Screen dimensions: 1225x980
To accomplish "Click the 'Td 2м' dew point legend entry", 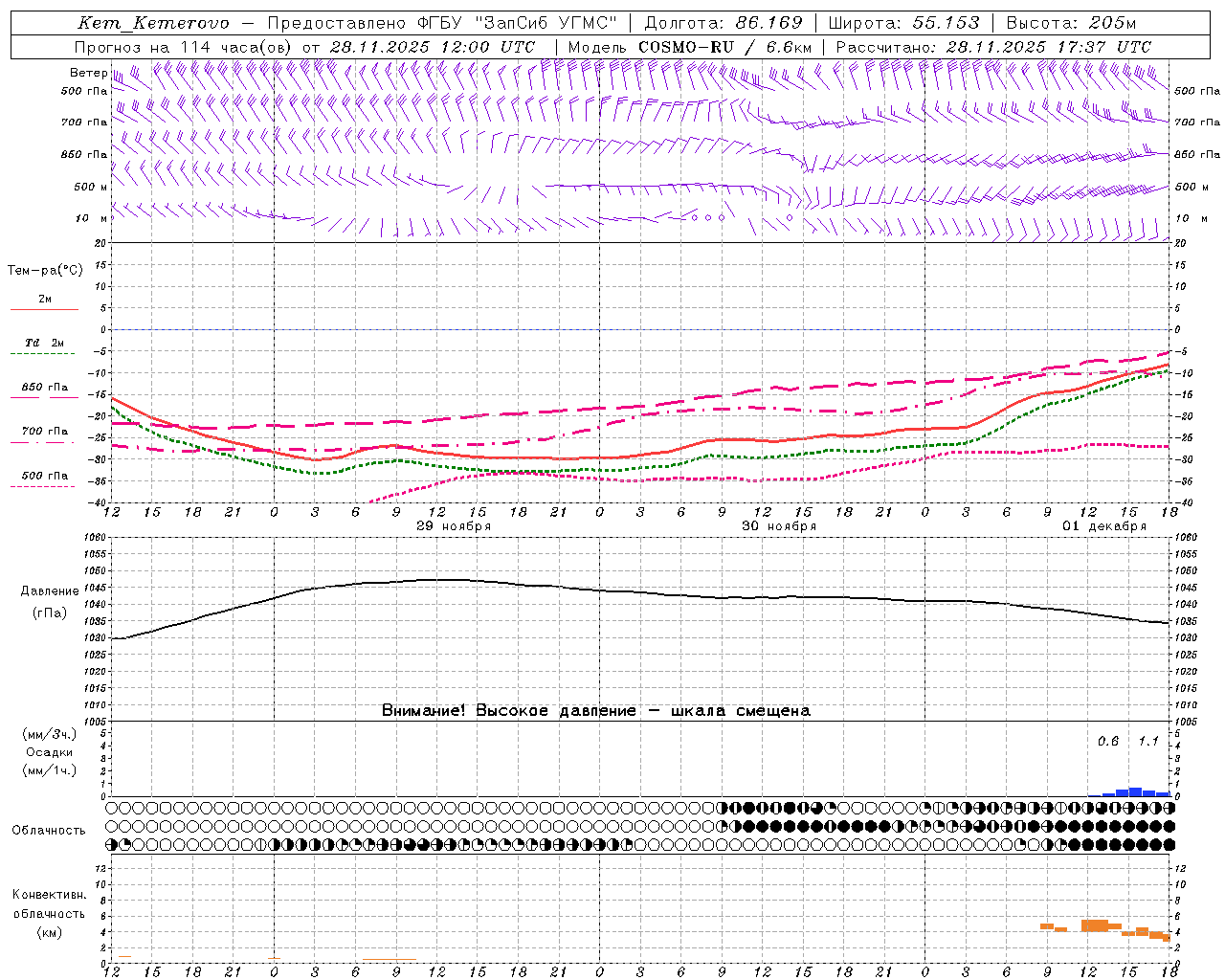I will point(44,343).
